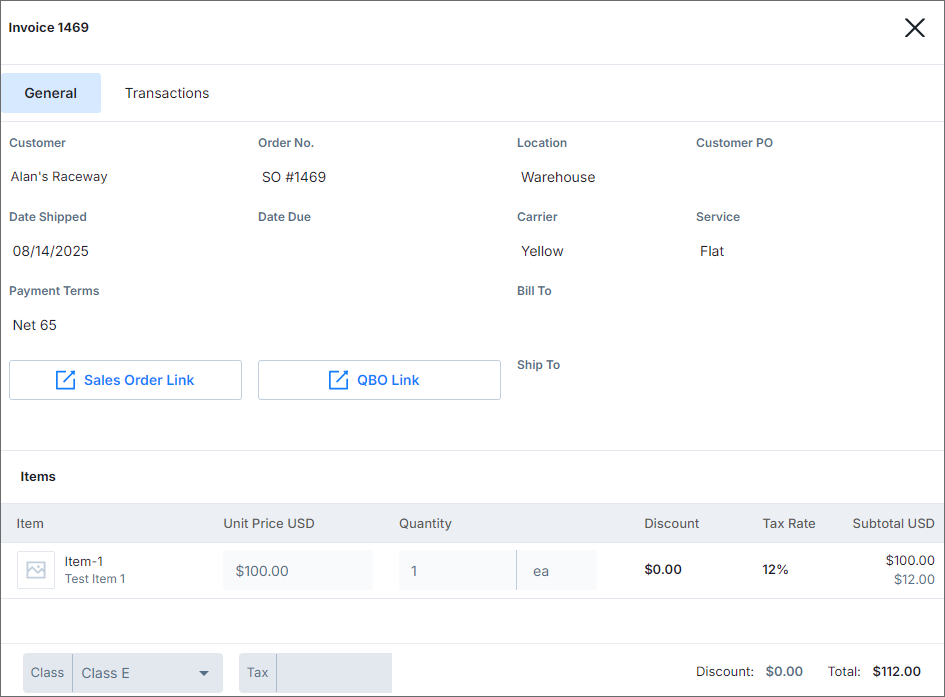Open the Class dropdown to change Class E
Viewport: 945px width, 697px height.
tap(145, 672)
